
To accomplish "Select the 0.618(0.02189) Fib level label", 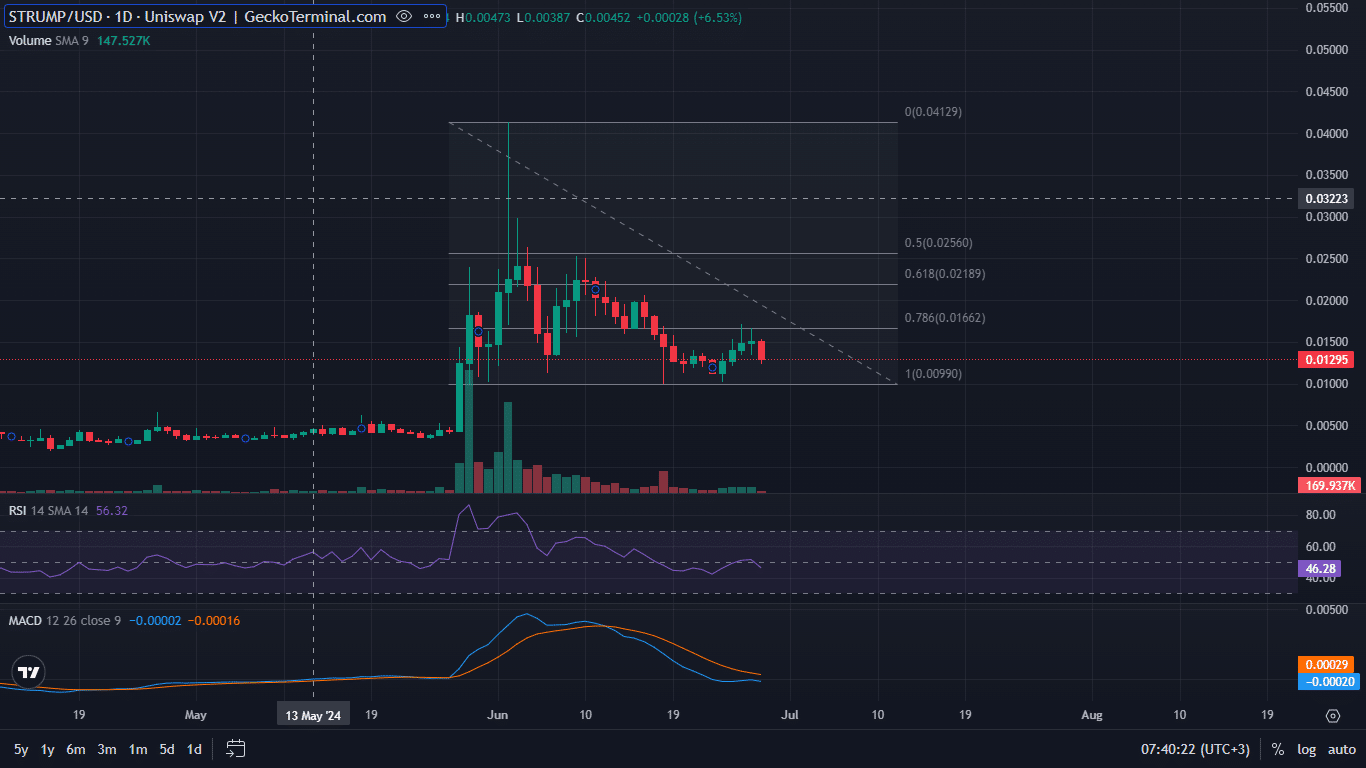I will point(945,273).
